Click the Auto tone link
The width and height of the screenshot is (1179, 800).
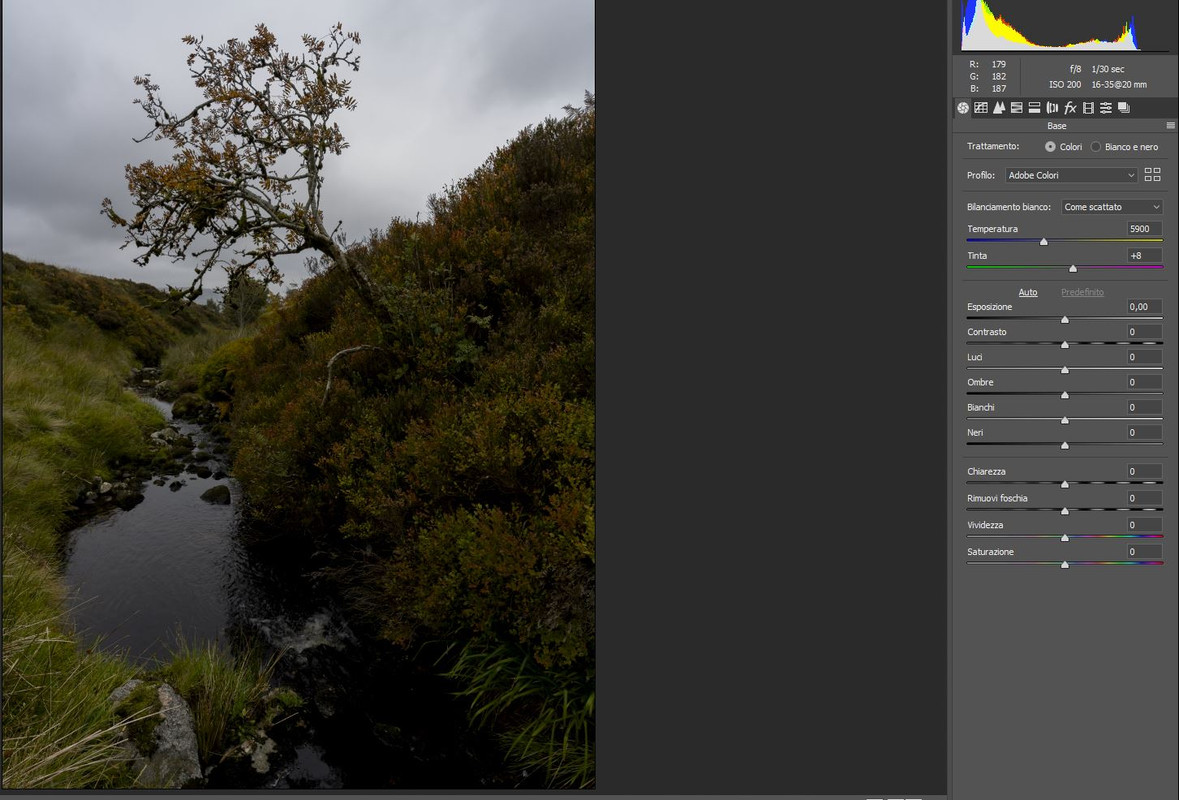pyautogui.click(x=1028, y=292)
